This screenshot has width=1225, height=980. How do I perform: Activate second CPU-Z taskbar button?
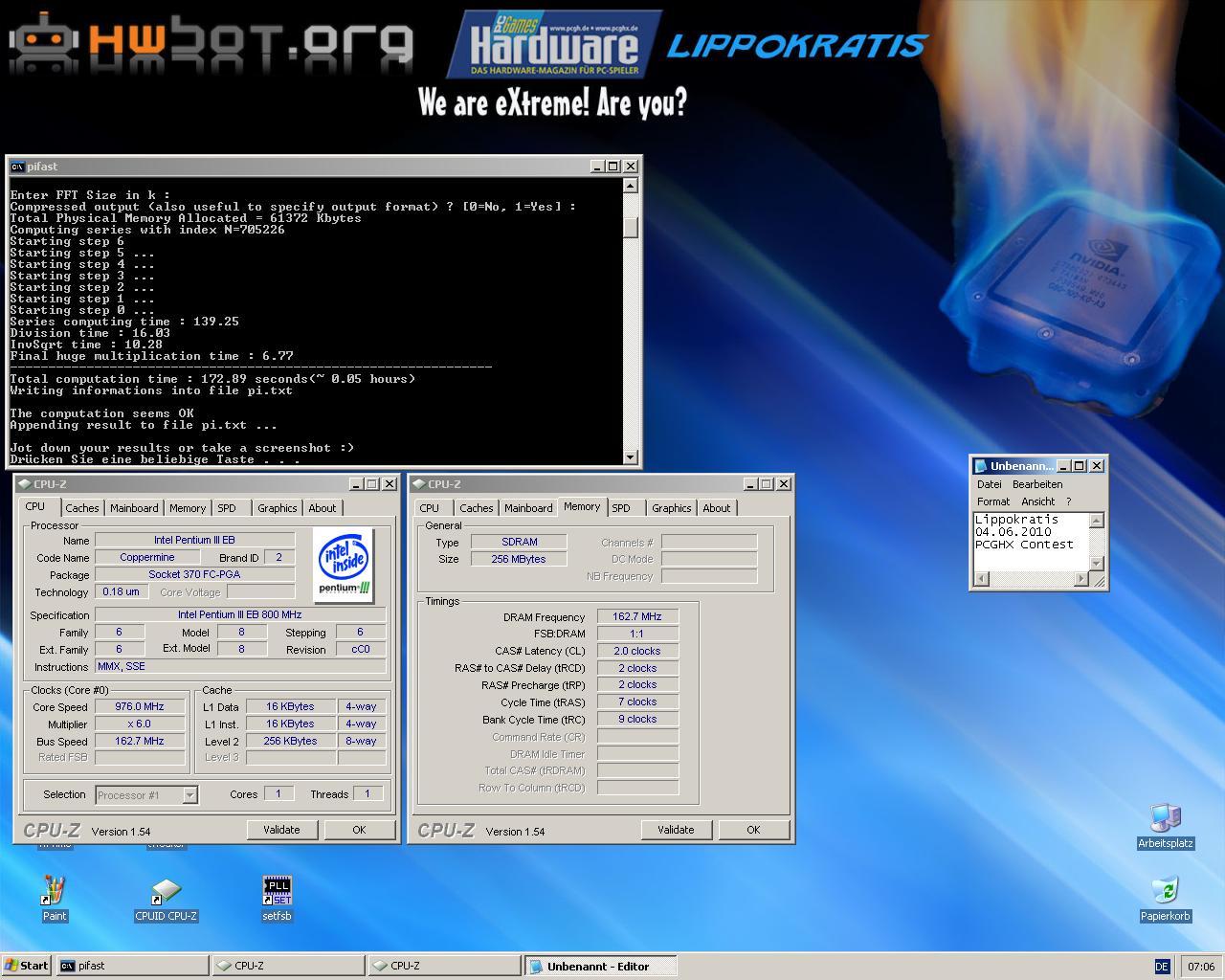coord(445,966)
